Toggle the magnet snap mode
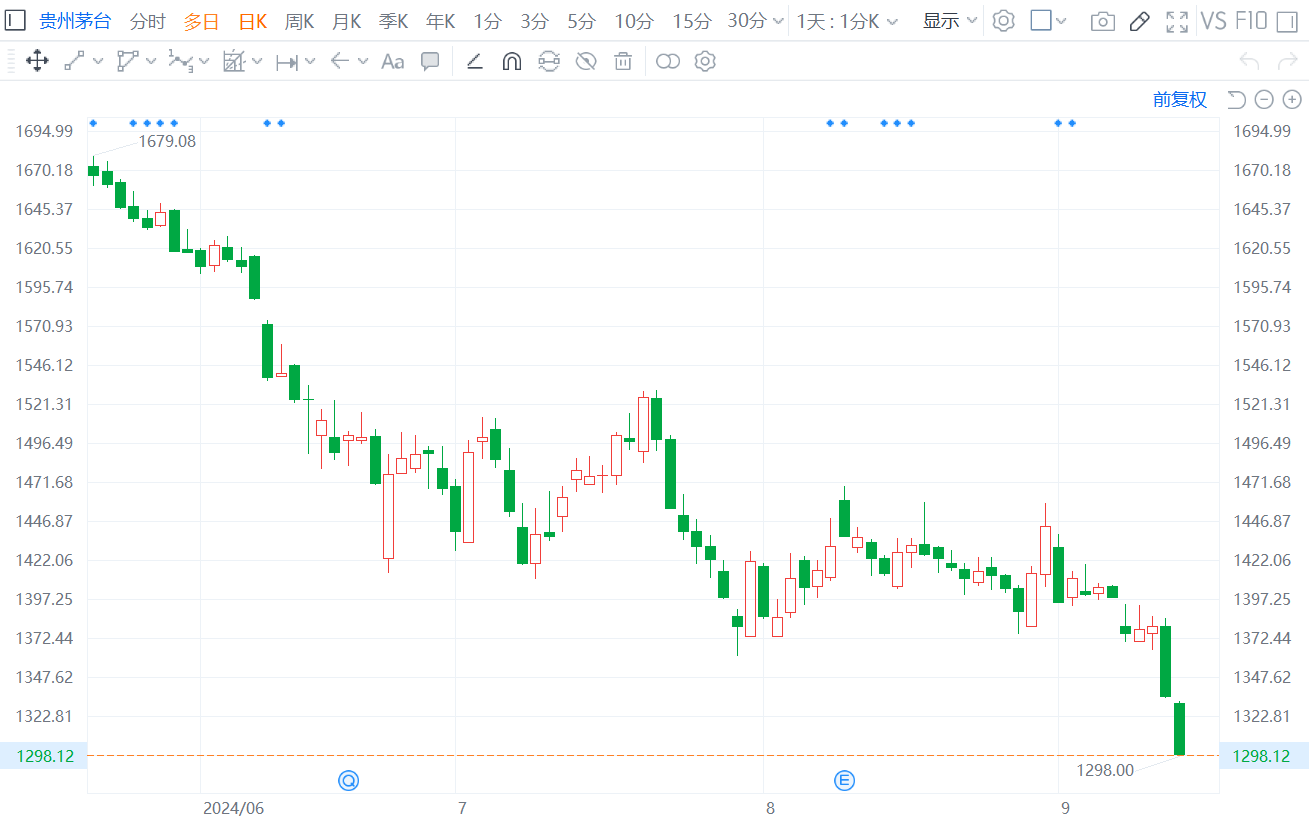This screenshot has height=826, width=1309. coord(511,62)
